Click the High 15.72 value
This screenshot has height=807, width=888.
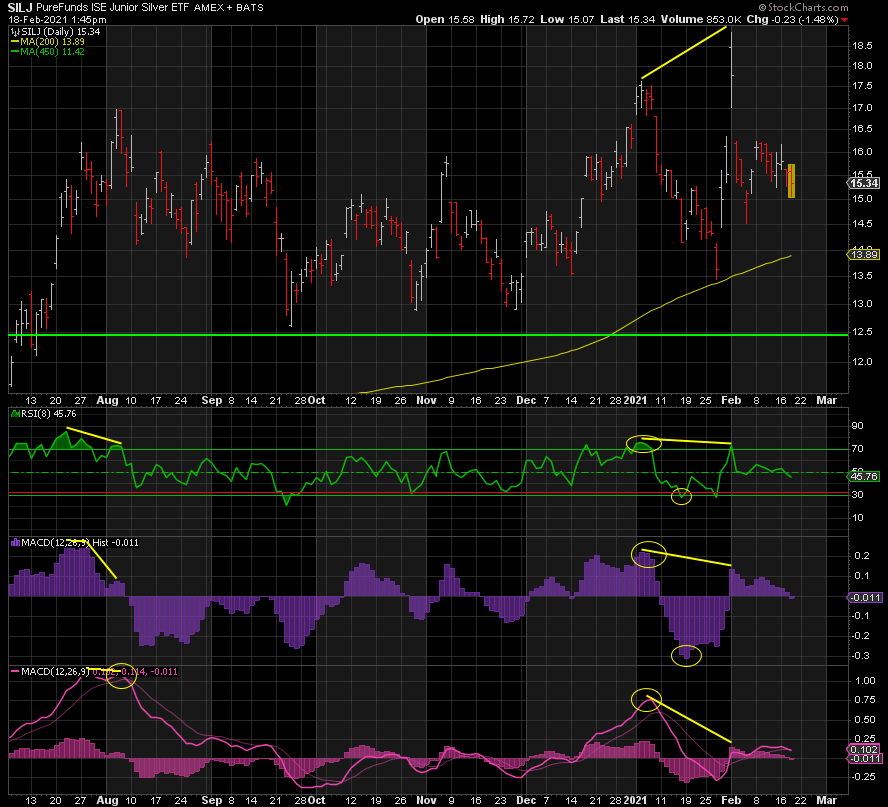coord(507,19)
